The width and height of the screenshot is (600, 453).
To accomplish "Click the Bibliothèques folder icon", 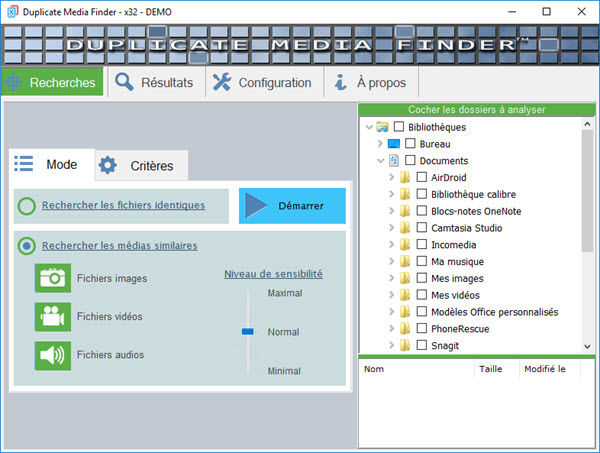I will 382,127.
